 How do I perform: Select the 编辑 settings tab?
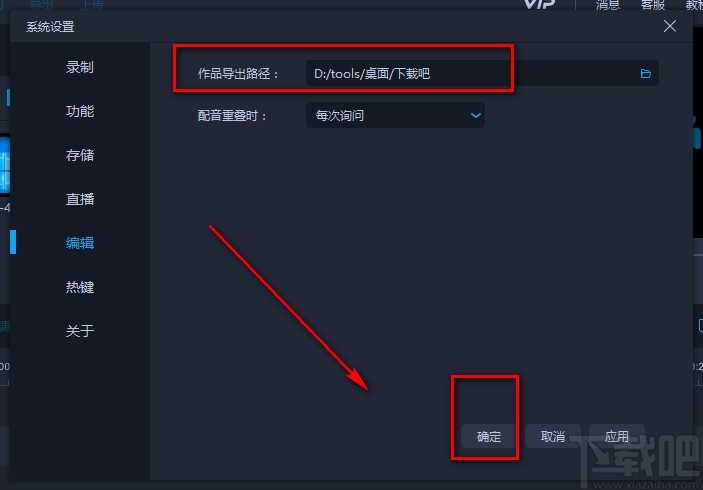click(x=80, y=243)
